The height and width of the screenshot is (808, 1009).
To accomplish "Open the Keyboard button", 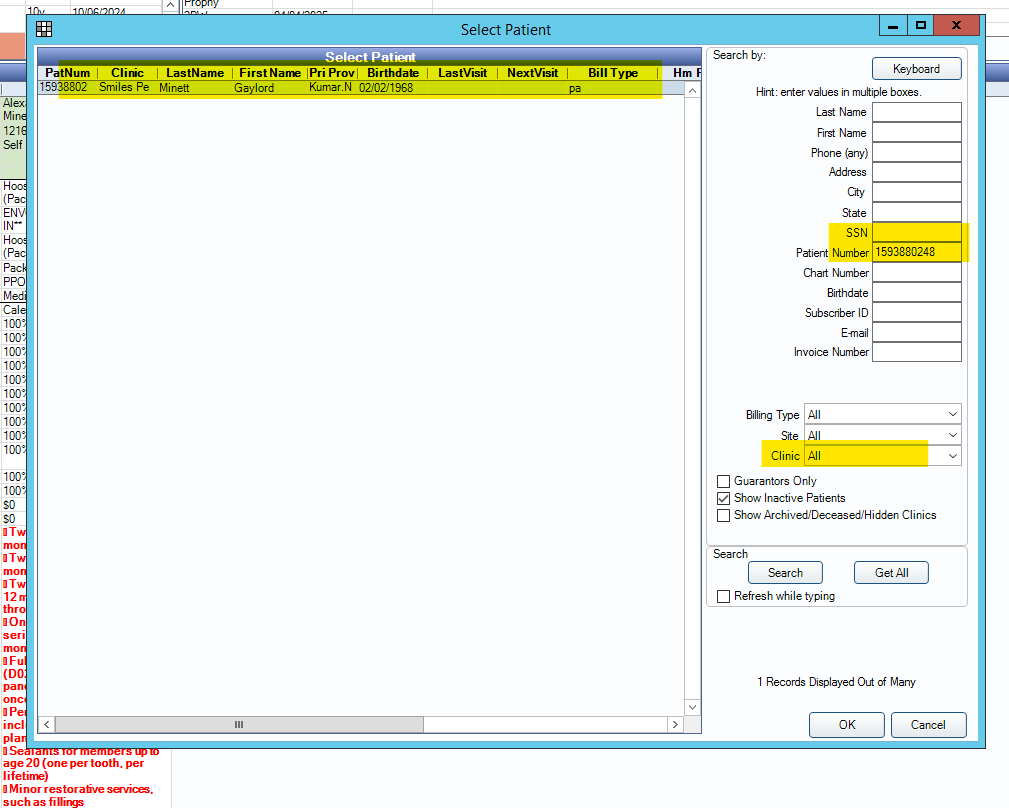I will 916,69.
